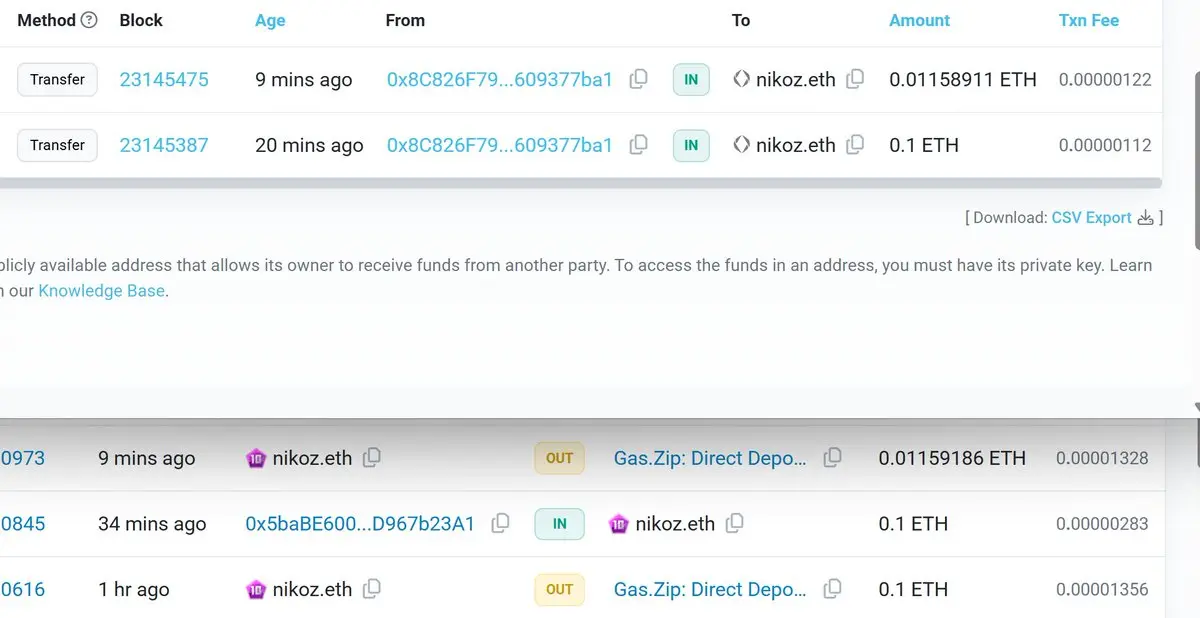Copy sender address in block 23145475 row
This screenshot has width=1200, height=618.
click(638, 79)
